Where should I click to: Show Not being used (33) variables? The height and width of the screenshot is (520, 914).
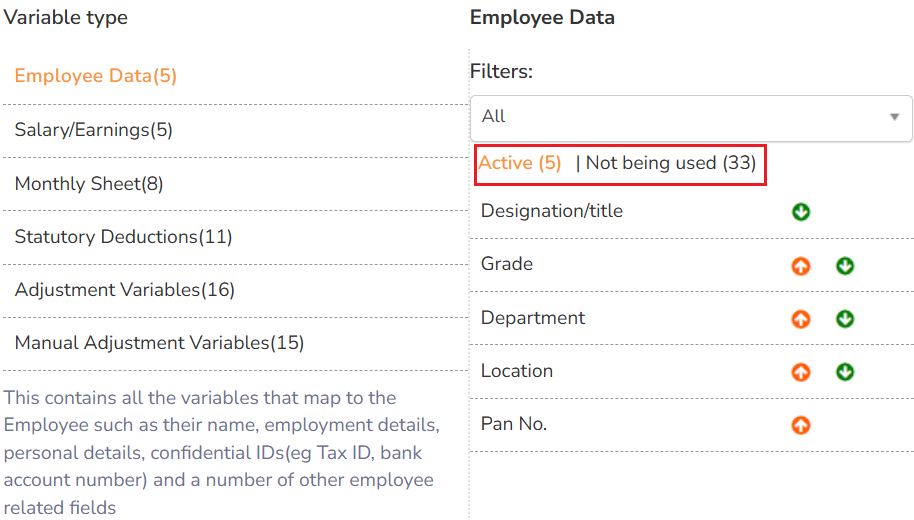click(x=670, y=163)
